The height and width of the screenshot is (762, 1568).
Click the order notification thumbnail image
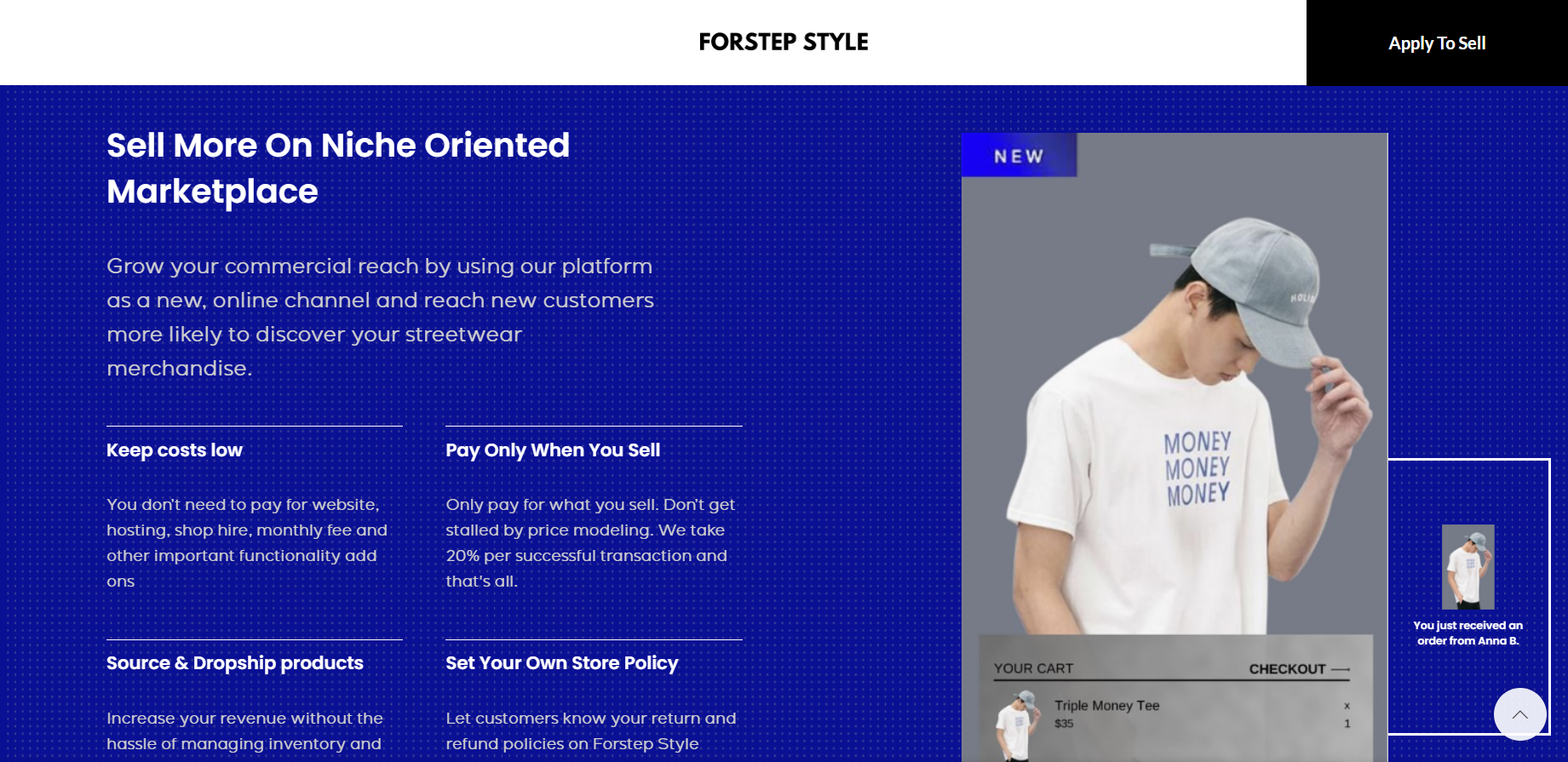pyautogui.click(x=1467, y=567)
